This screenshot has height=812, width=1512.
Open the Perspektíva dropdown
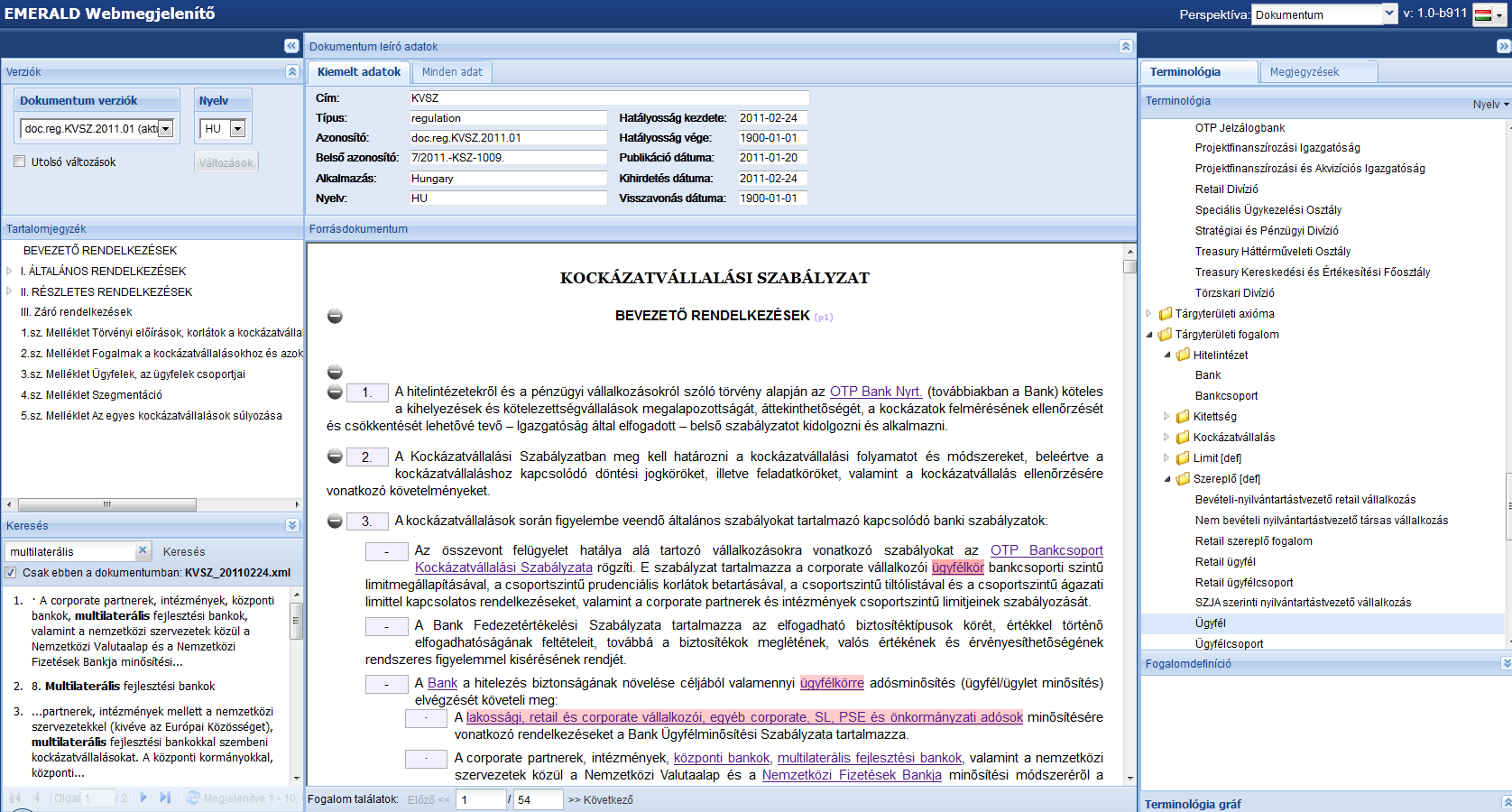1389,14
